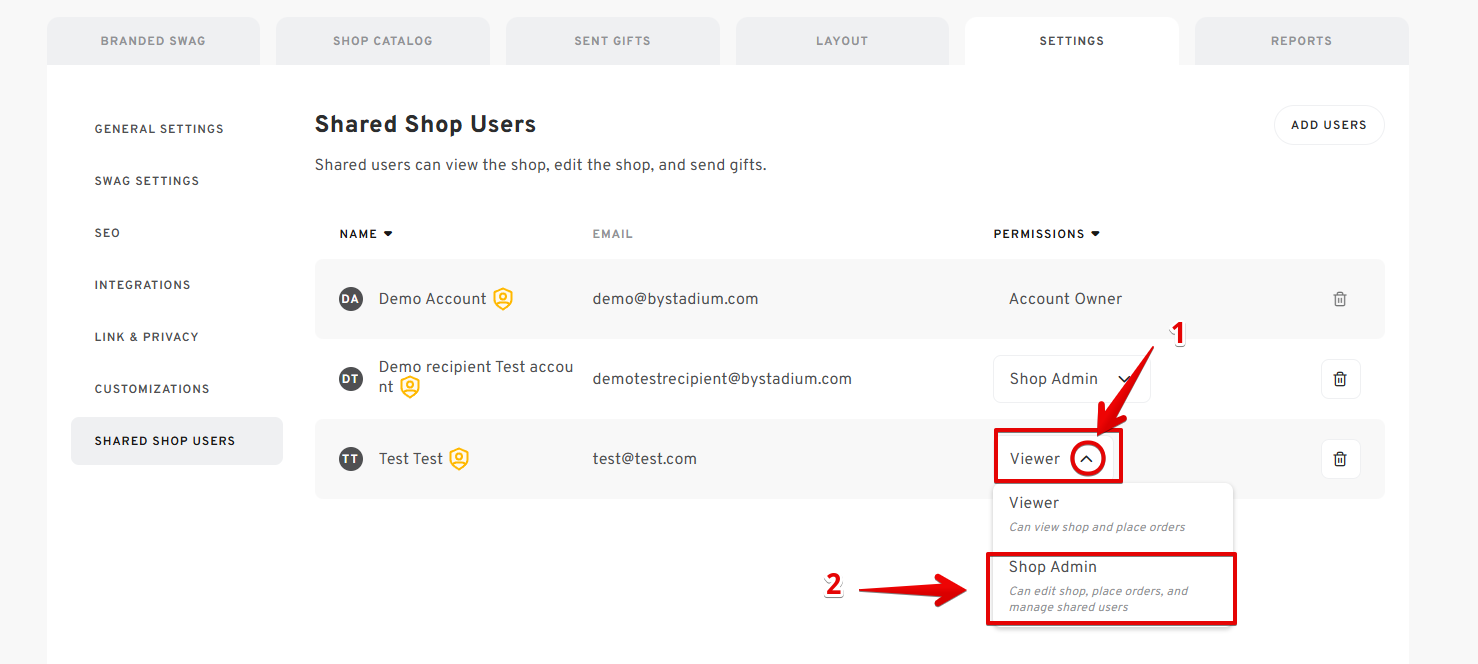Choose the Viewer permission option
The height and width of the screenshot is (664, 1478).
coord(1112,515)
